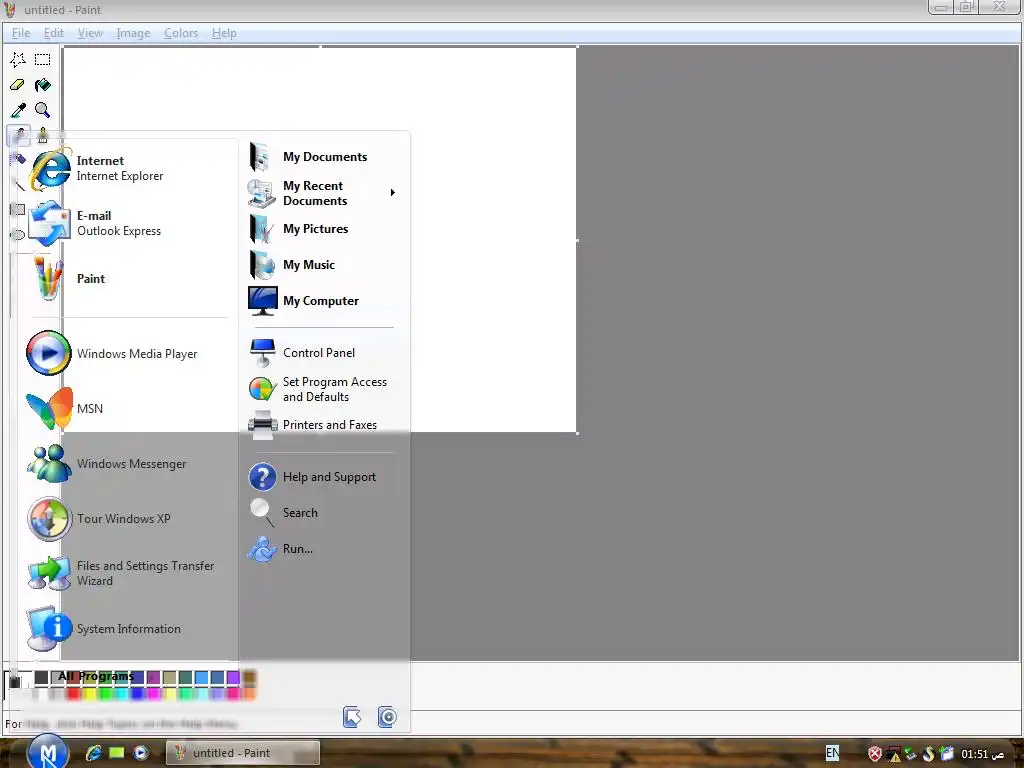The image size is (1024, 768).
Task: Click the Start orb button
Action: point(48,753)
